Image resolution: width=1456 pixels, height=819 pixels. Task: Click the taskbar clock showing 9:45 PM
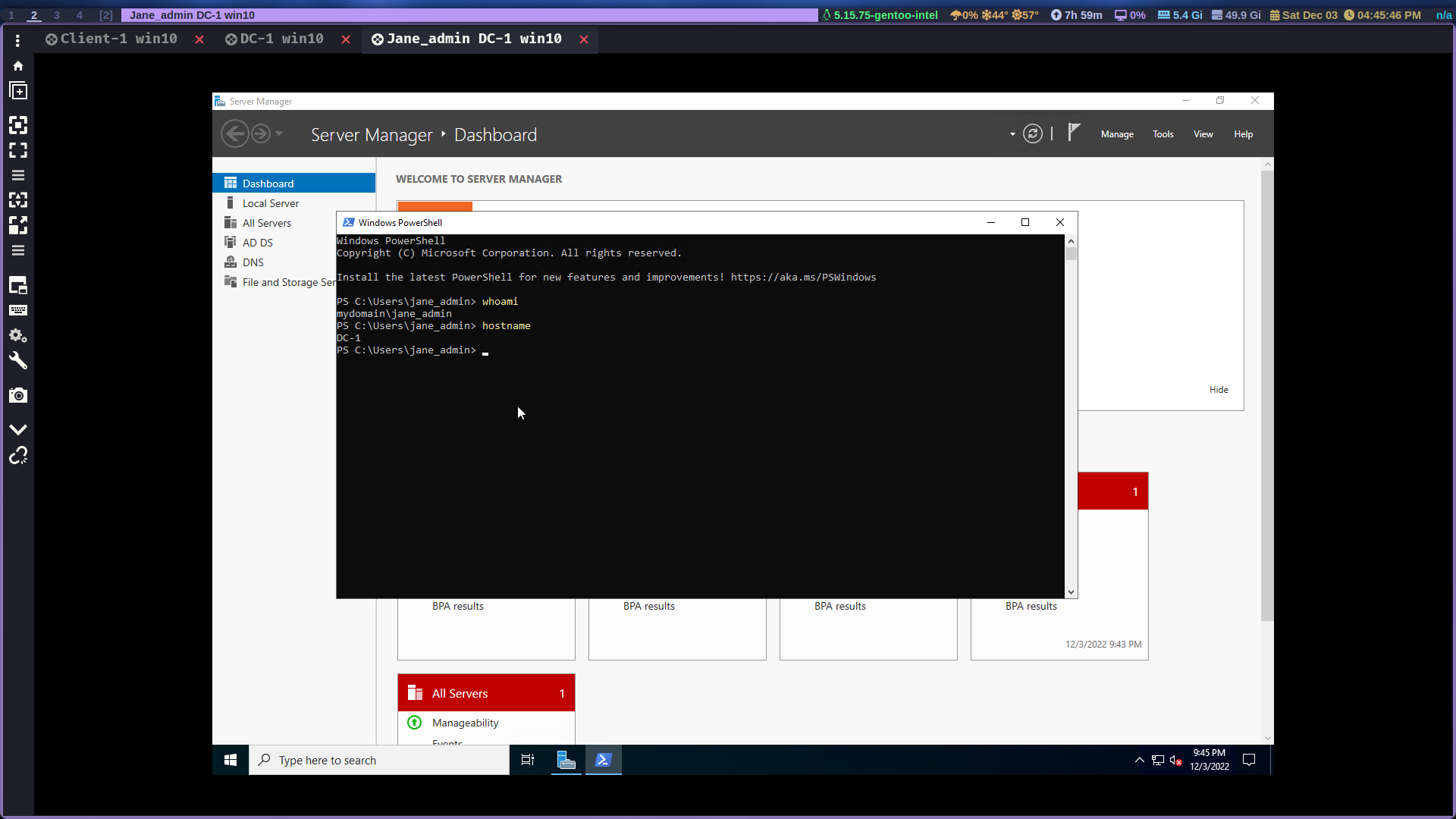click(x=1209, y=760)
